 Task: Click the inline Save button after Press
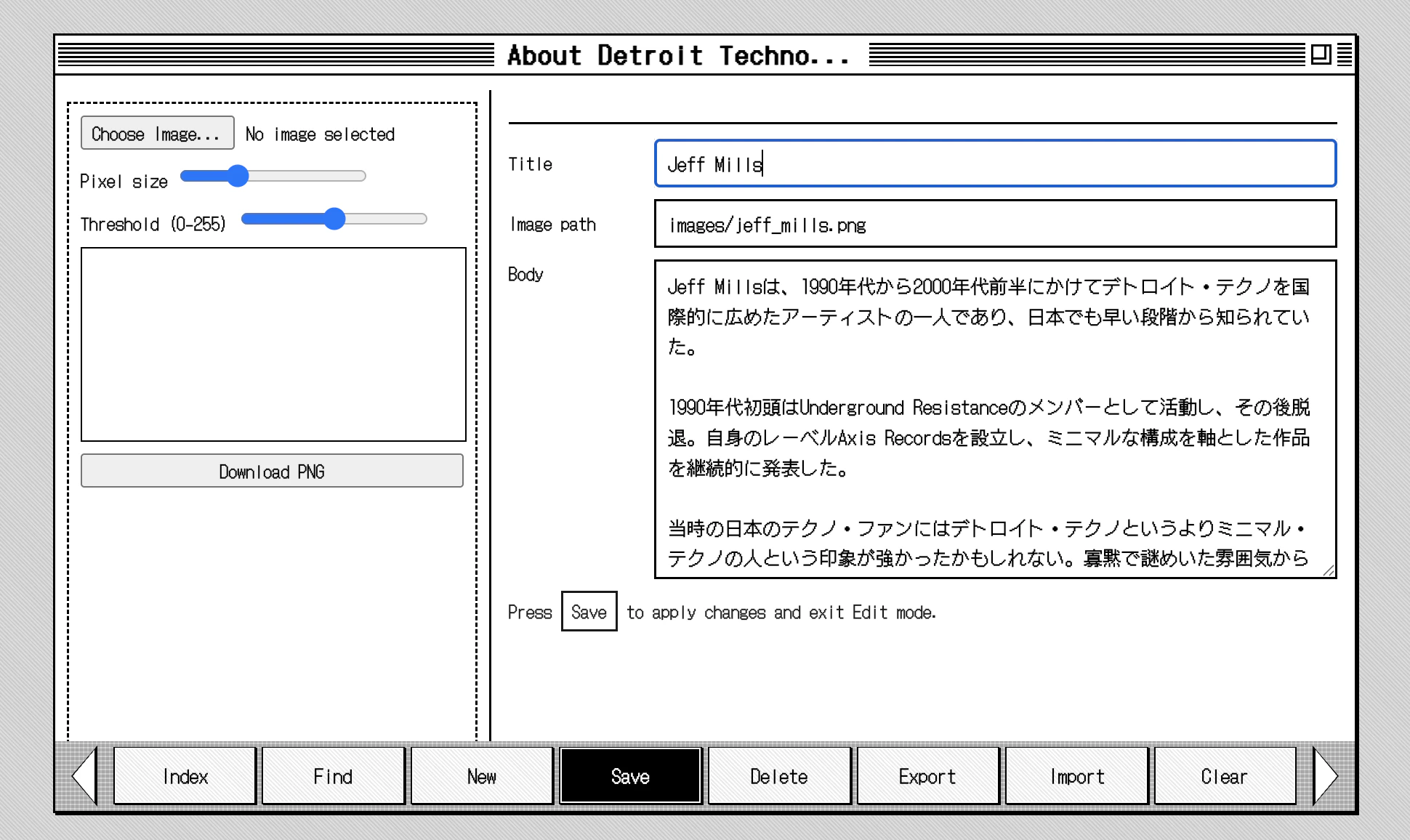coord(589,612)
